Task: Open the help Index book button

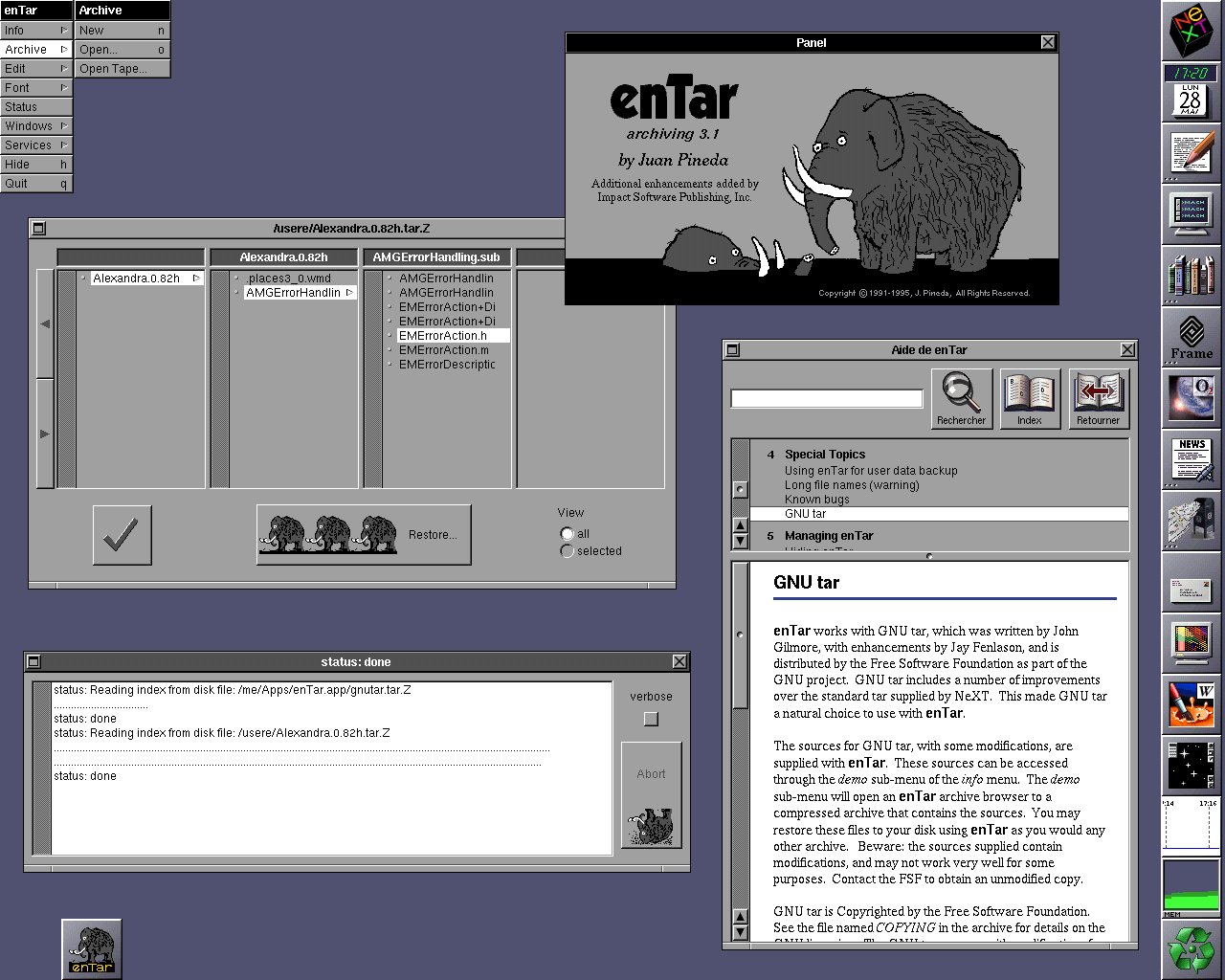Action: 1030,398
